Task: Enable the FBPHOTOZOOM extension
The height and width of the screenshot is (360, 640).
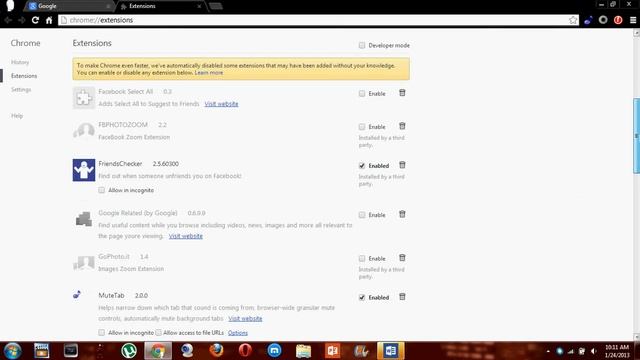Action: tap(362, 127)
